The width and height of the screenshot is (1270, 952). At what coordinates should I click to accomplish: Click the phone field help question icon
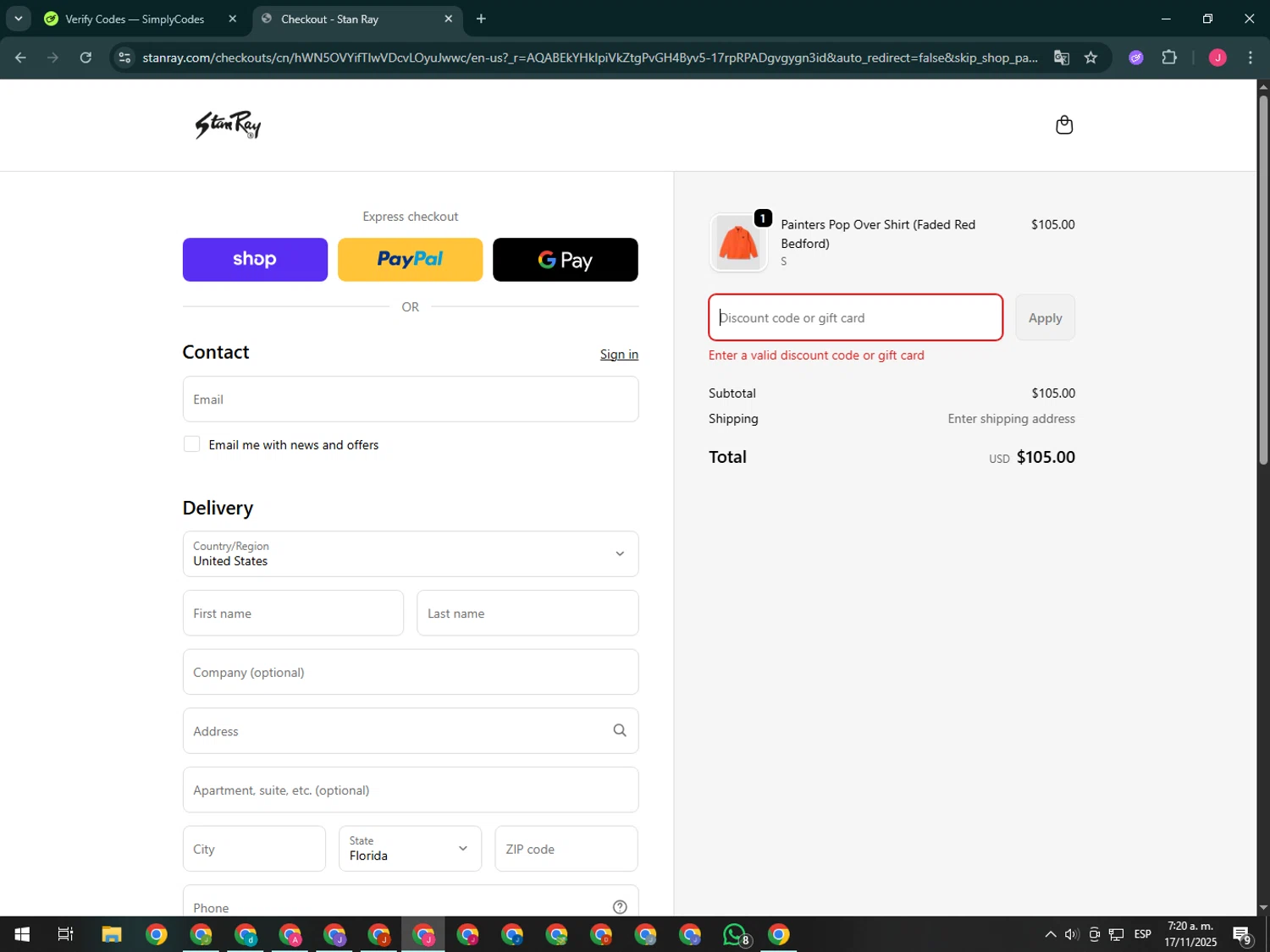coord(620,907)
